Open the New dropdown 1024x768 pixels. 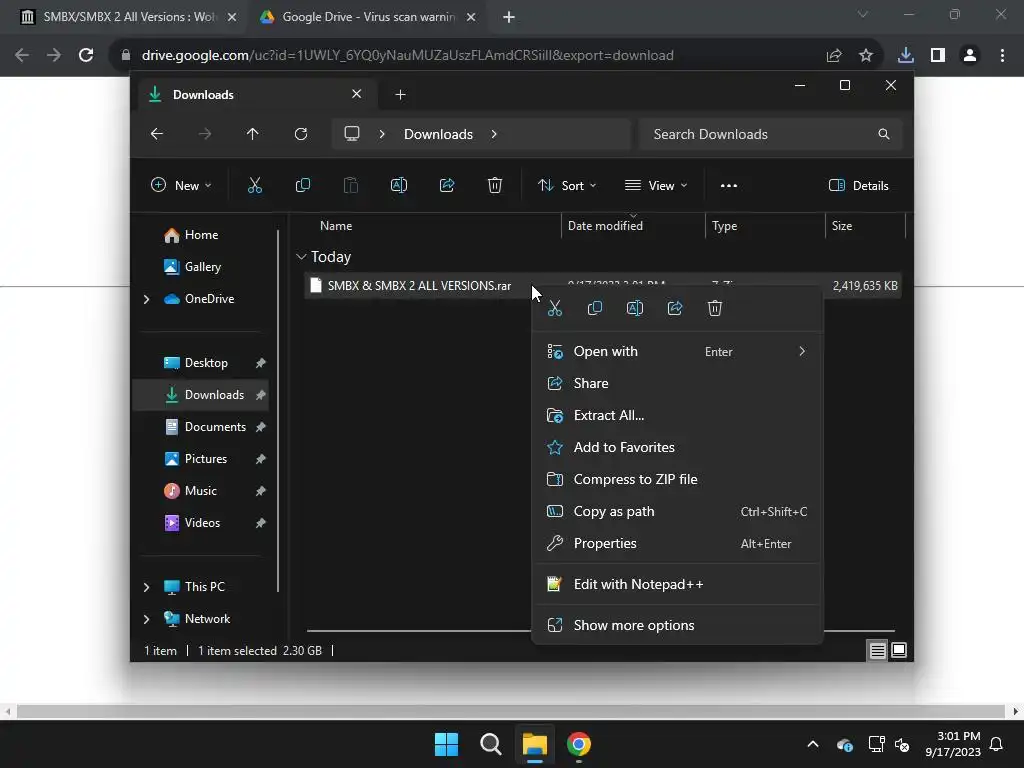point(181,185)
